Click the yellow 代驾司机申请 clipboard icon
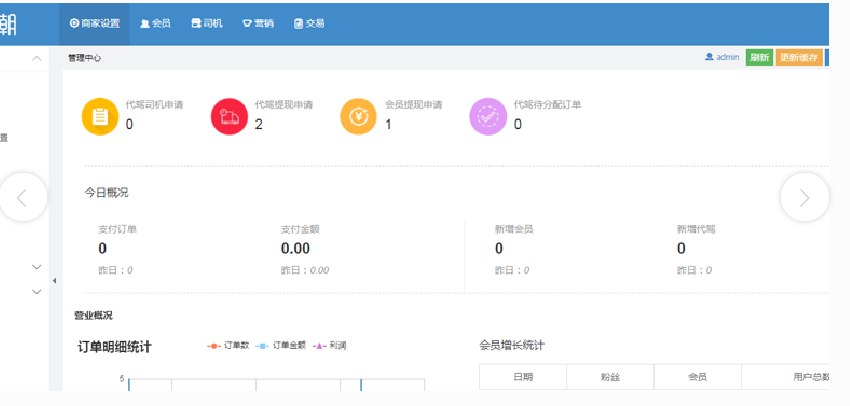Screen dimensions: 850x406 tap(100, 116)
